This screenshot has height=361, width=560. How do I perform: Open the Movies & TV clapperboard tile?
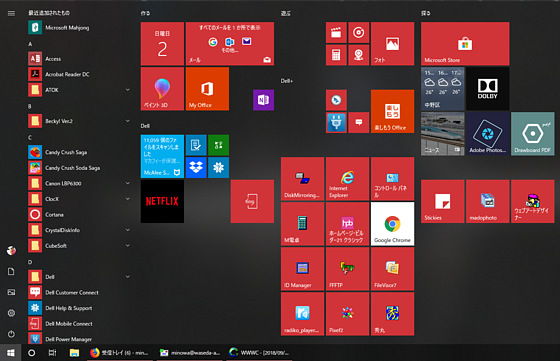tap(336, 32)
